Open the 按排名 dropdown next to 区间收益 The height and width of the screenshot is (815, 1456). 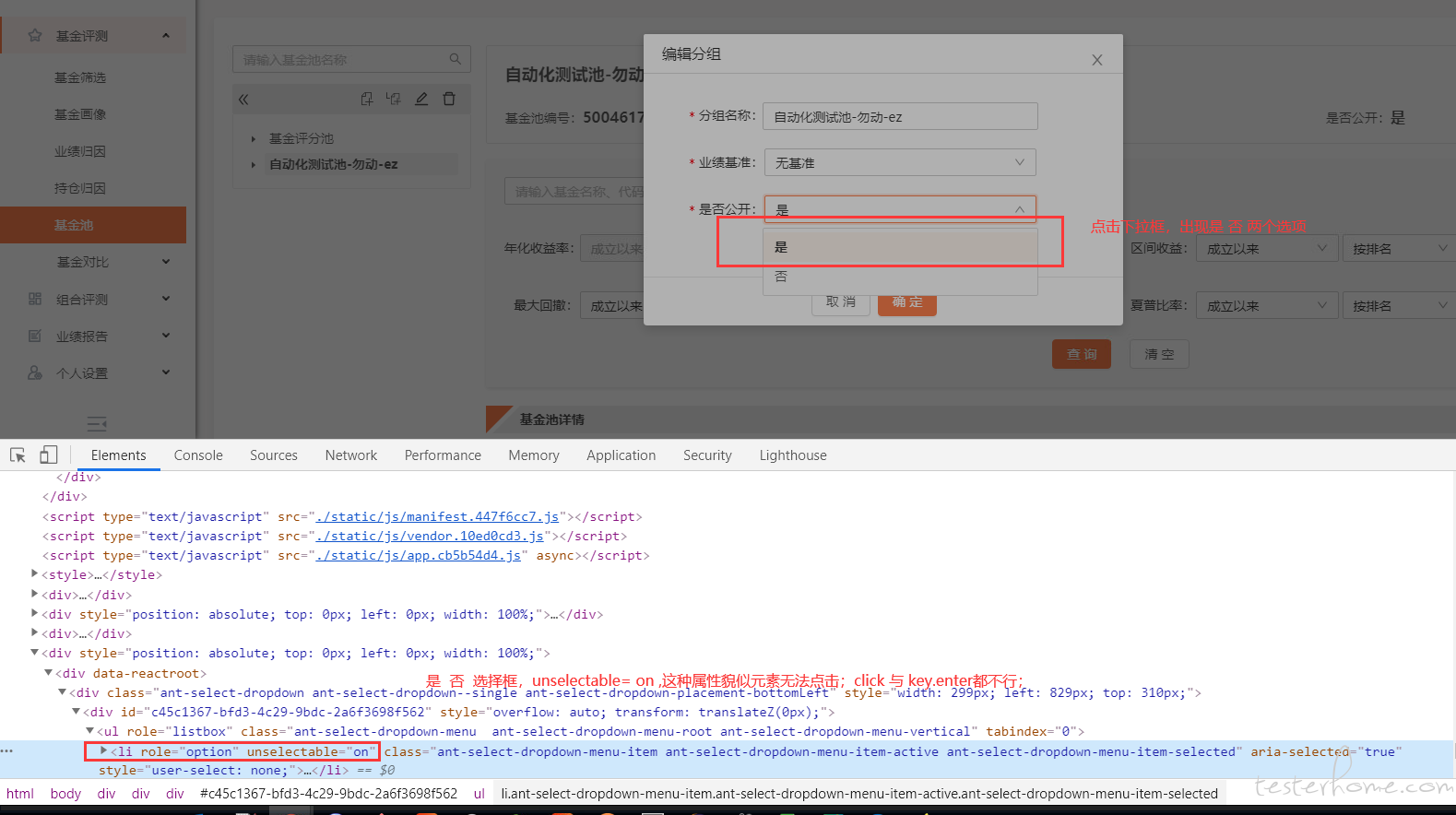(x=1399, y=249)
